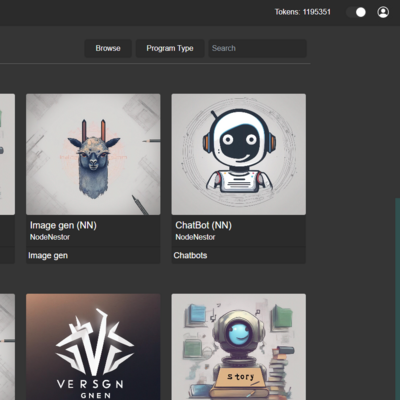Open the ChatBot (NN) robot thumbnail

pos(239,154)
